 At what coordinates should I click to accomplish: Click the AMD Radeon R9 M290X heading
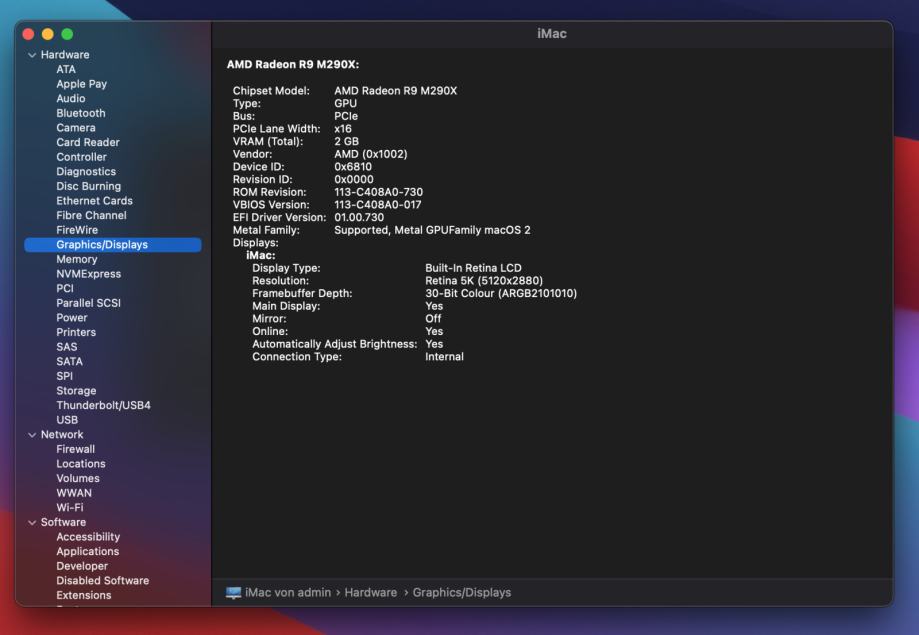(293, 64)
